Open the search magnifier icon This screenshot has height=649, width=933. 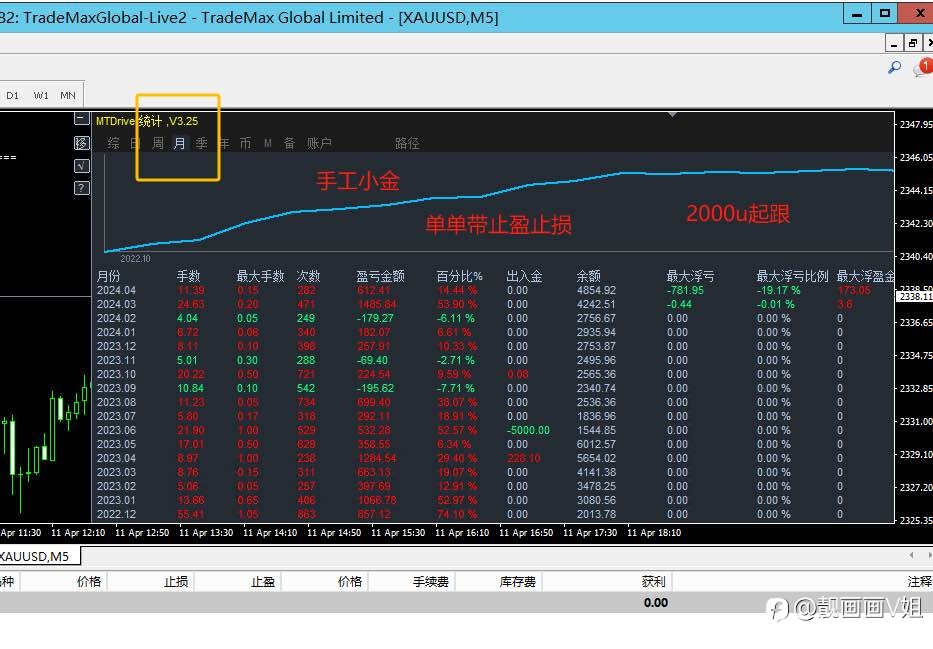[894, 67]
